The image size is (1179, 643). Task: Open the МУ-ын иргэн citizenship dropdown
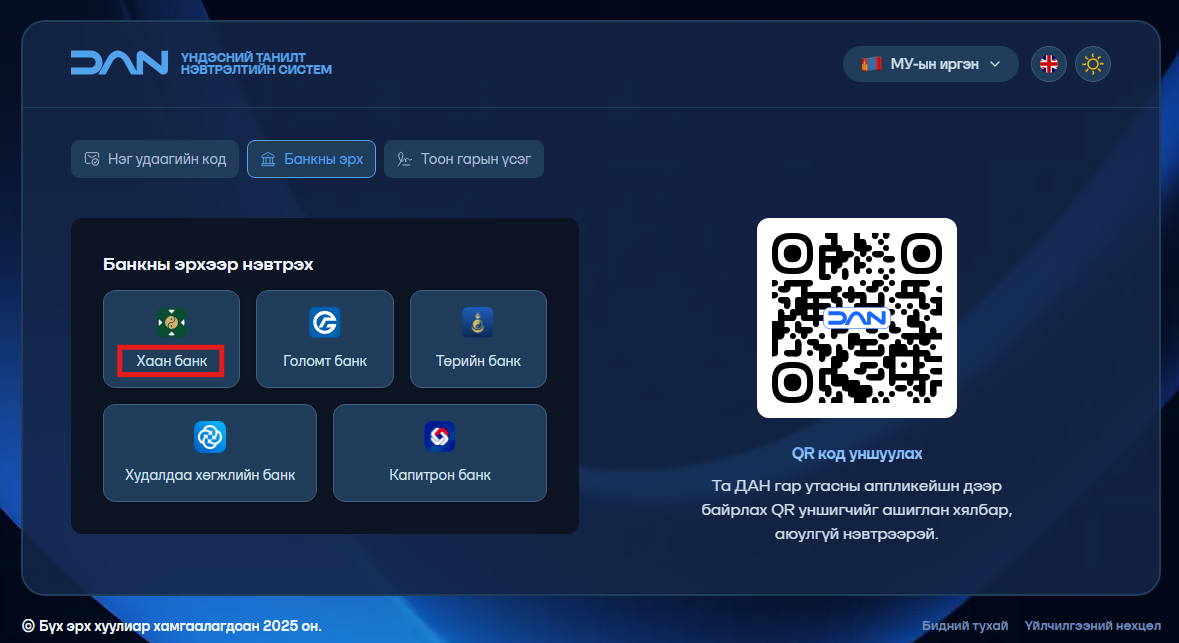click(930, 64)
